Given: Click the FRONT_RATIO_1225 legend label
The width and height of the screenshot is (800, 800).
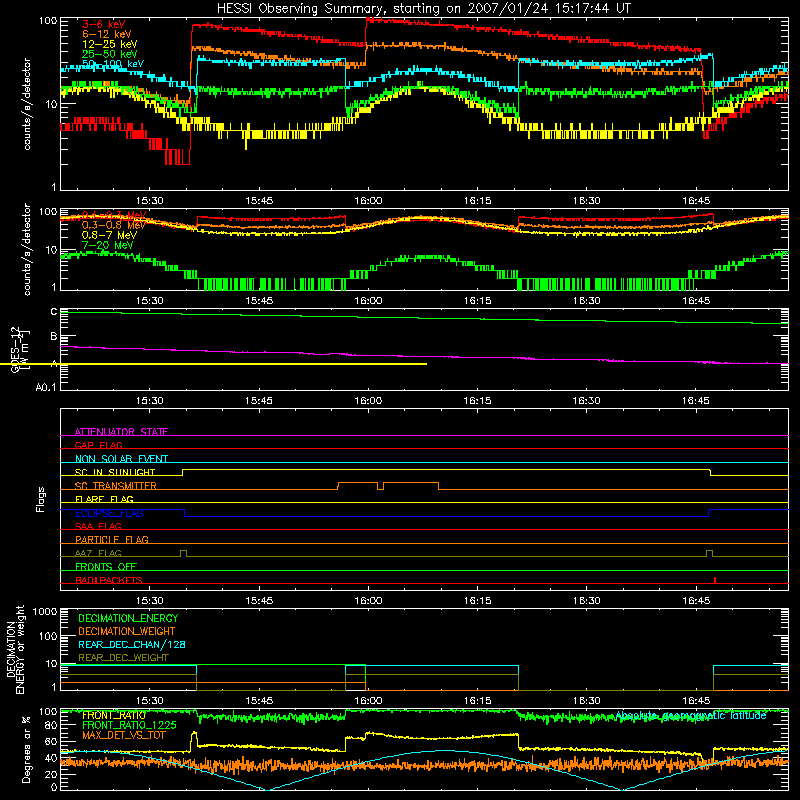Looking at the screenshot, I should pos(129,725).
